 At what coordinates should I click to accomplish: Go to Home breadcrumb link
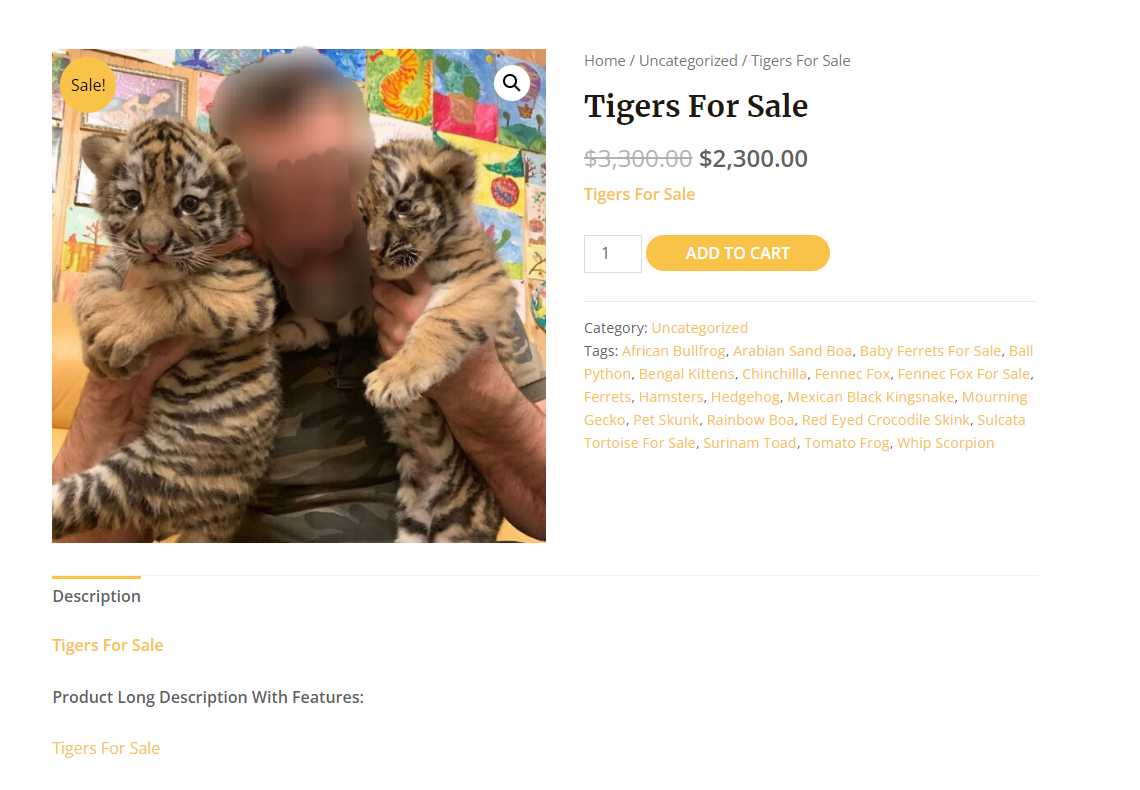click(x=605, y=61)
